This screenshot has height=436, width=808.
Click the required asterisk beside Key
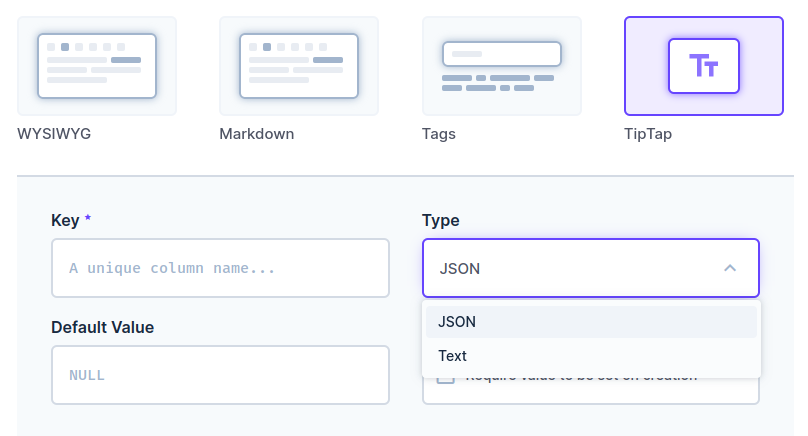click(x=88, y=219)
